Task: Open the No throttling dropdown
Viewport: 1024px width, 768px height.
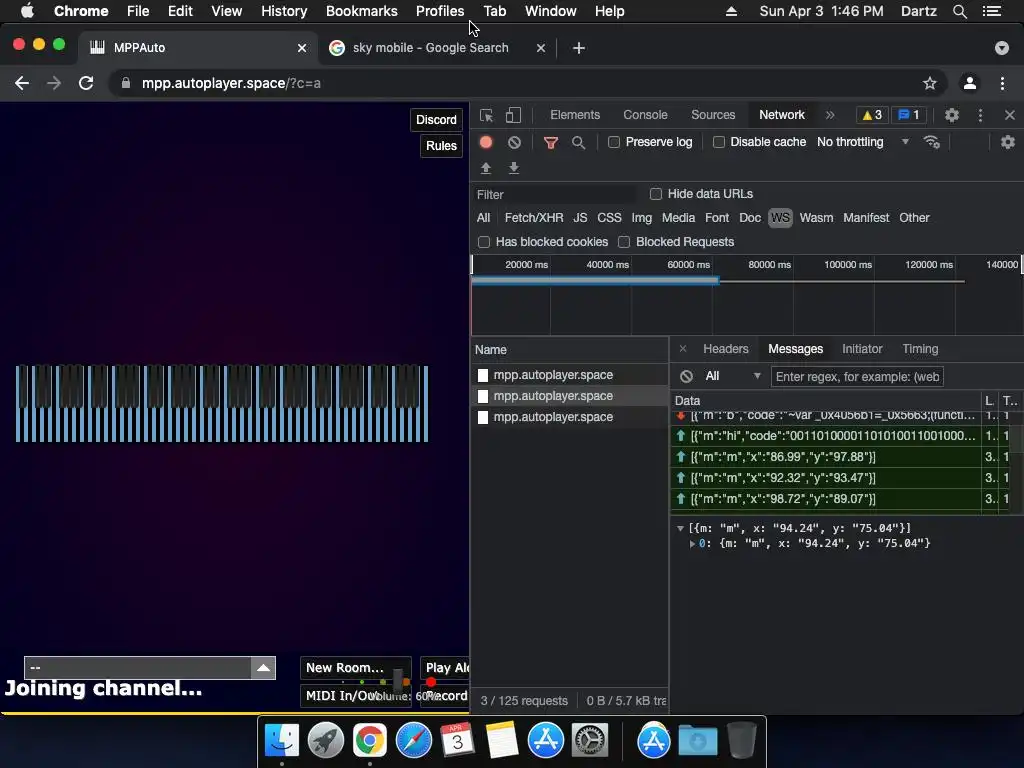Action: coord(863,142)
